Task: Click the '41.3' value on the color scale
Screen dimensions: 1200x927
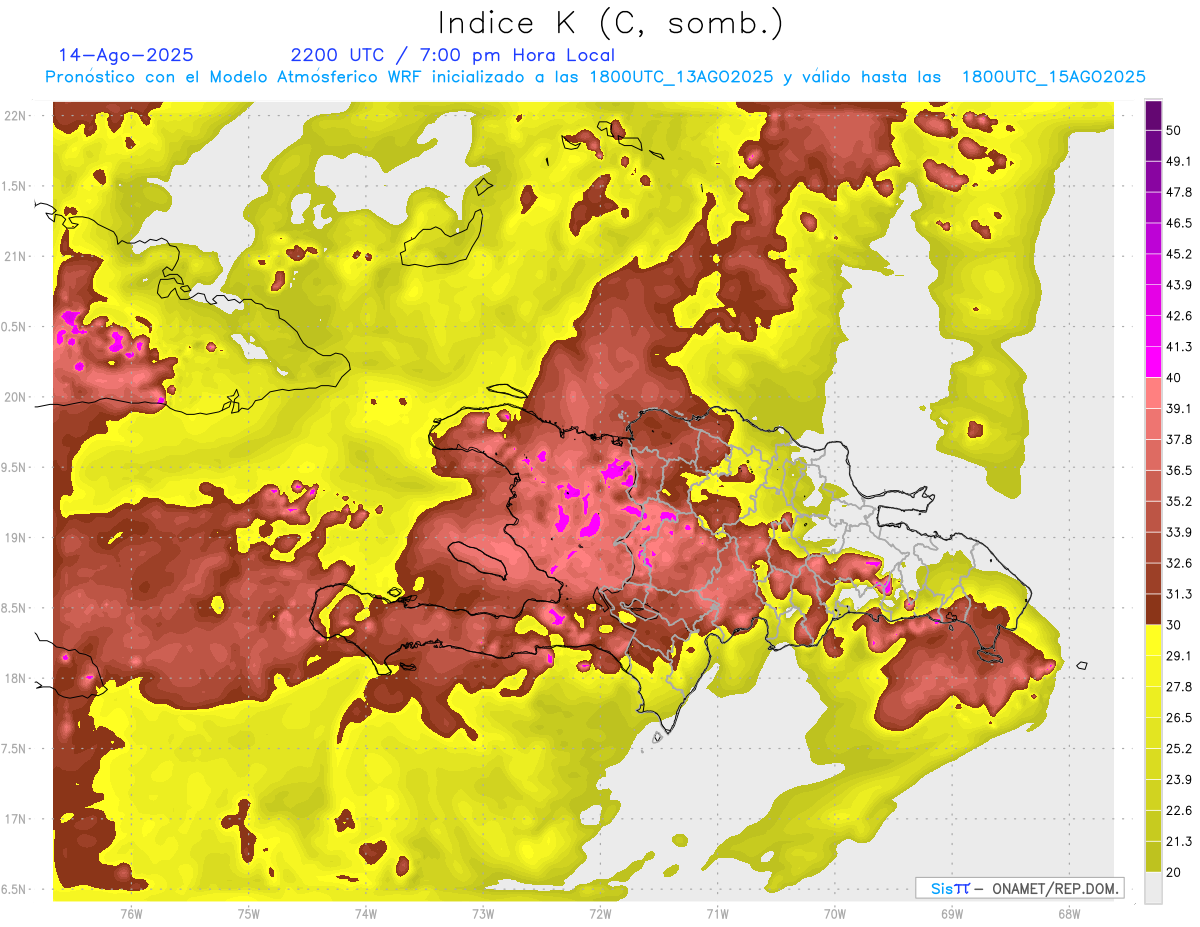Action: [1180, 347]
